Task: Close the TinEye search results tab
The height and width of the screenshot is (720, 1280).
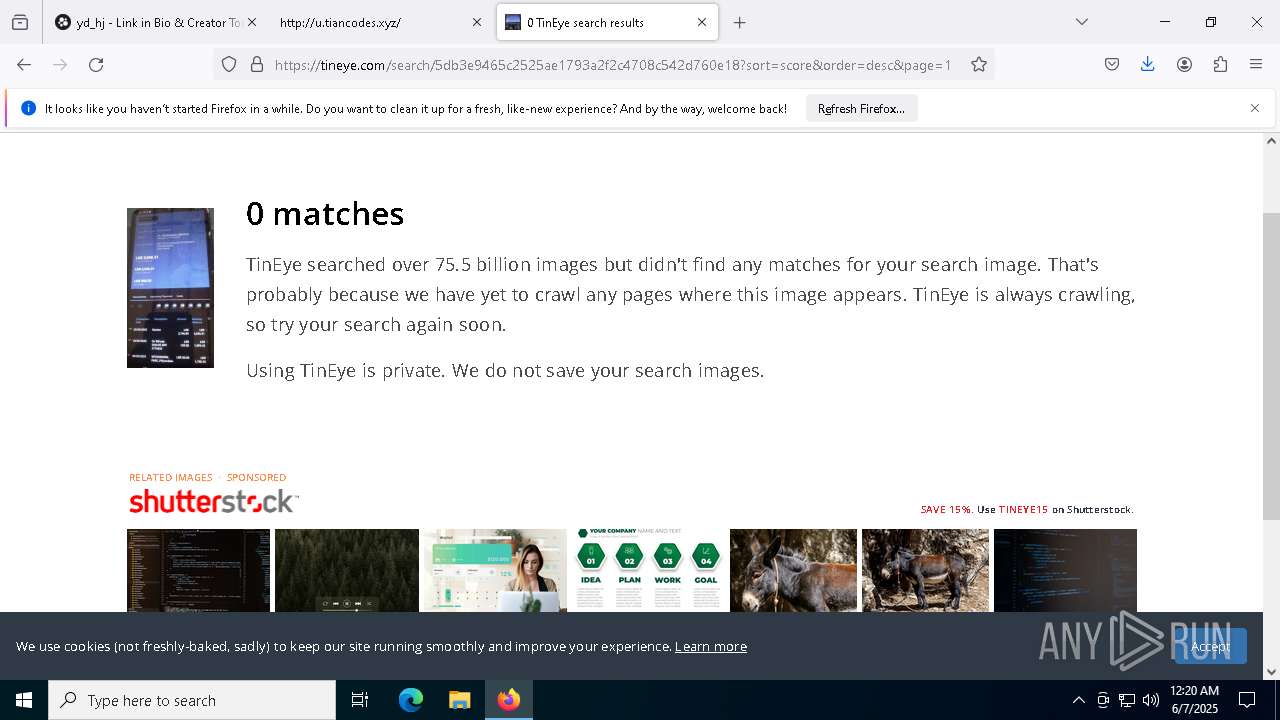Action: pyautogui.click(x=702, y=22)
